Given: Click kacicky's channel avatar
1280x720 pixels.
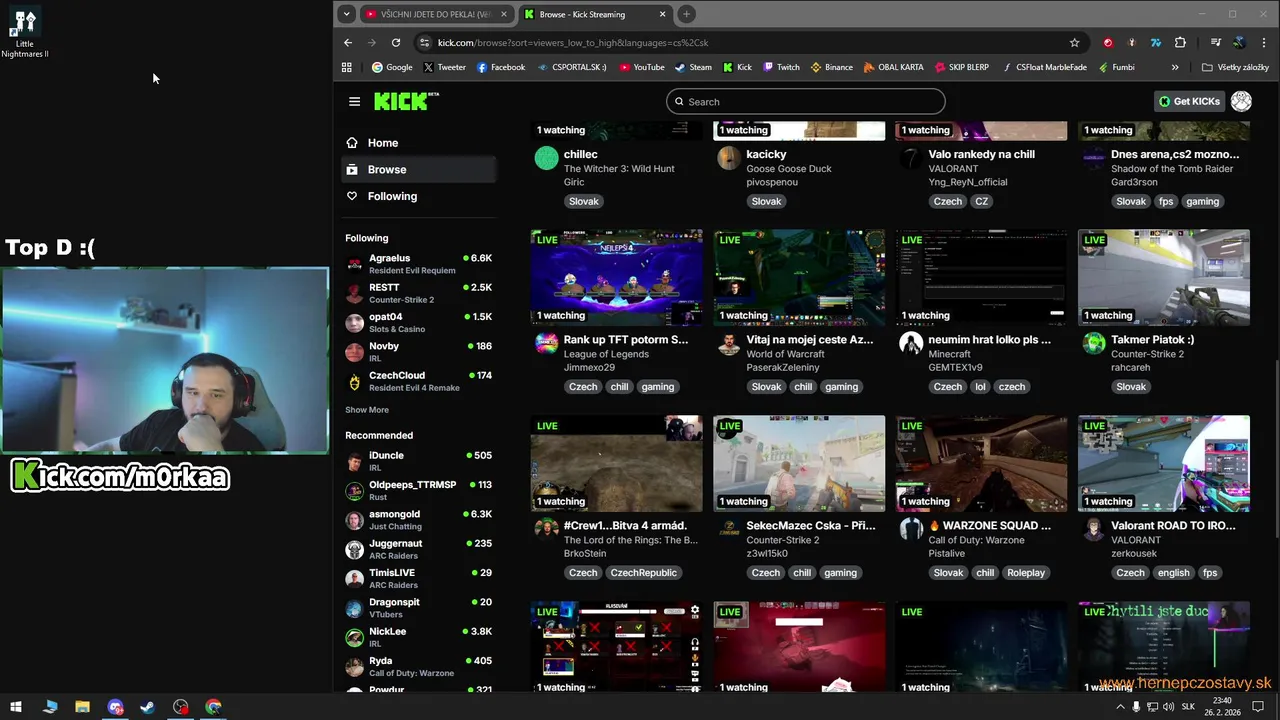Looking at the screenshot, I should click(729, 158).
